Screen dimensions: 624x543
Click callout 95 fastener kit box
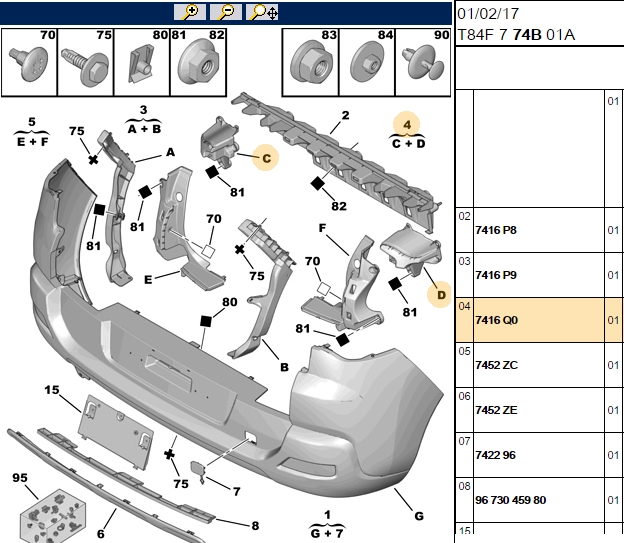coord(20,477)
